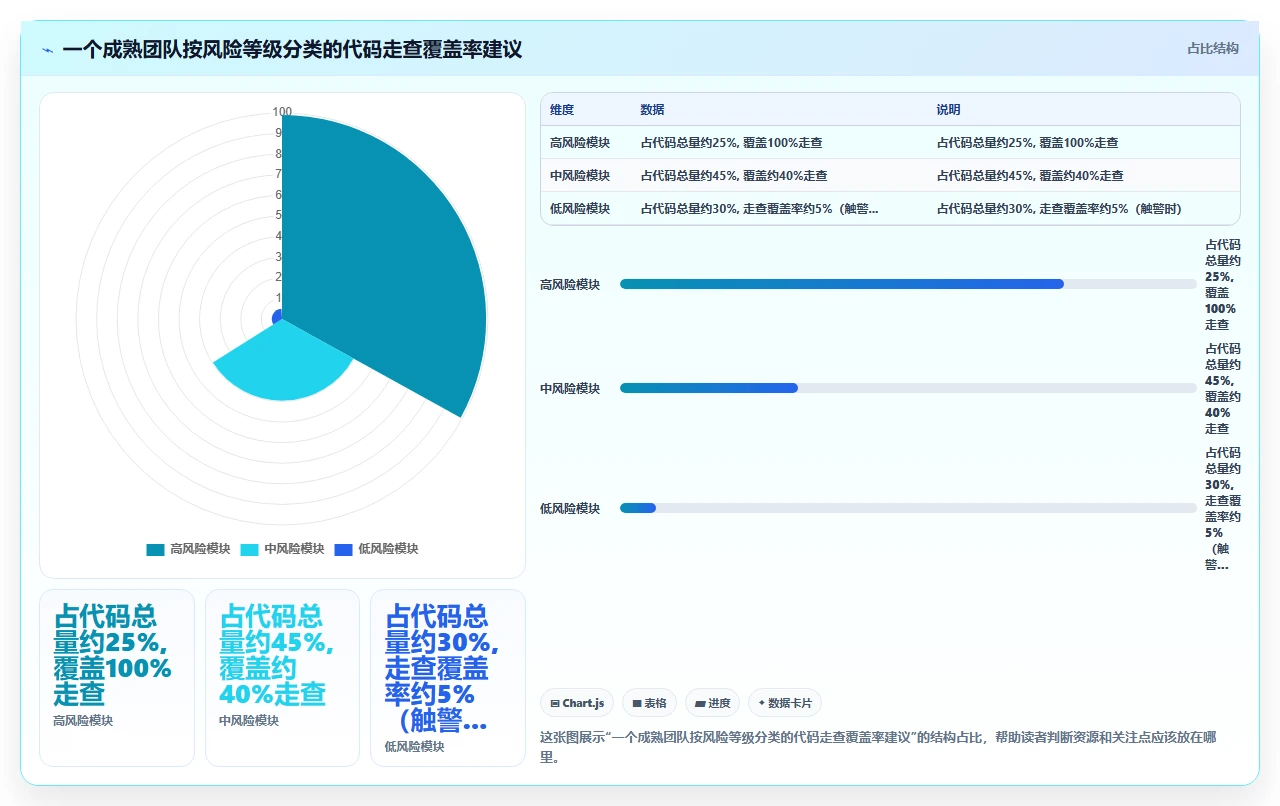
Task: Click the 中风险模块 progress bar
Action: tap(908, 388)
